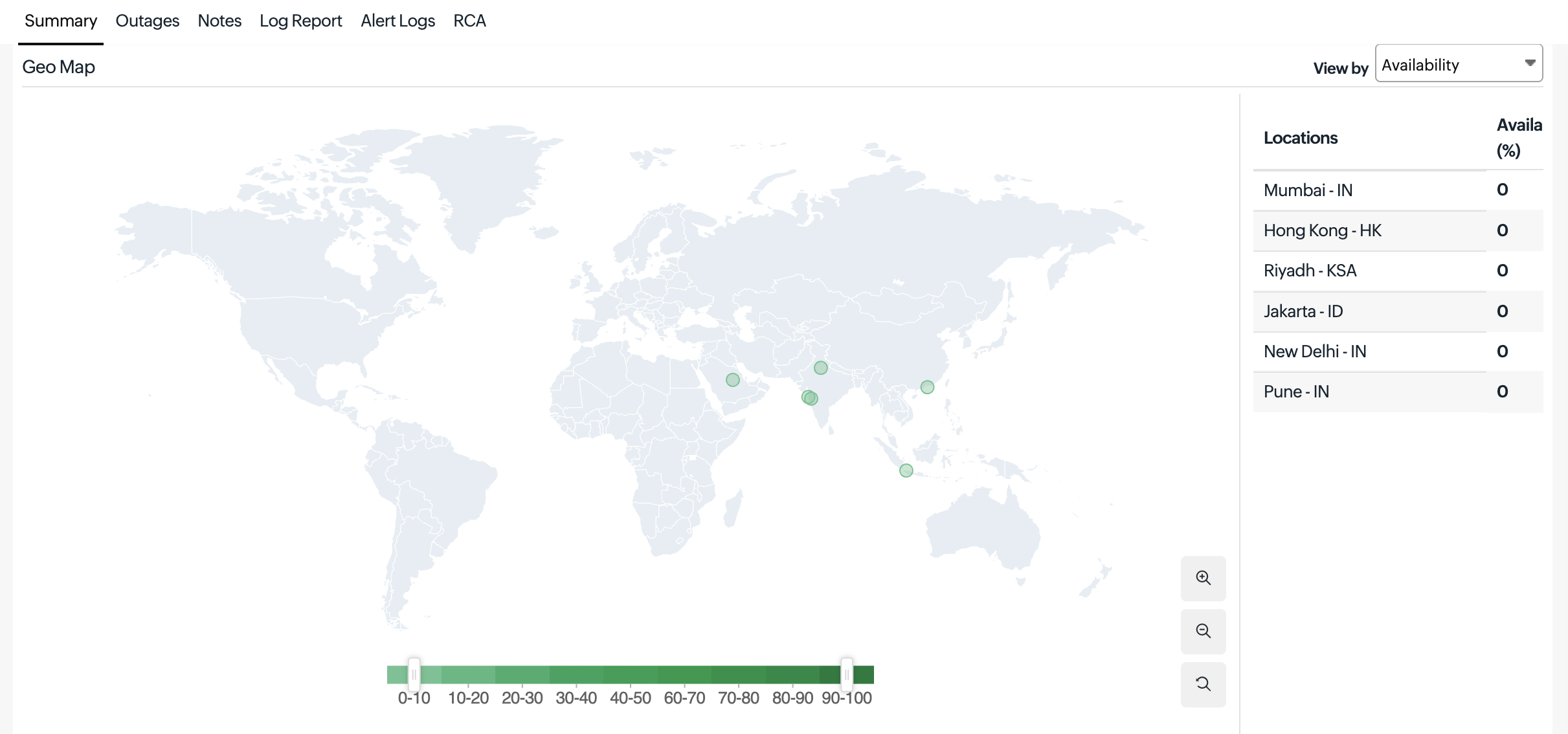Go to the RCA tab
The image size is (1568, 734).
pos(469,21)
